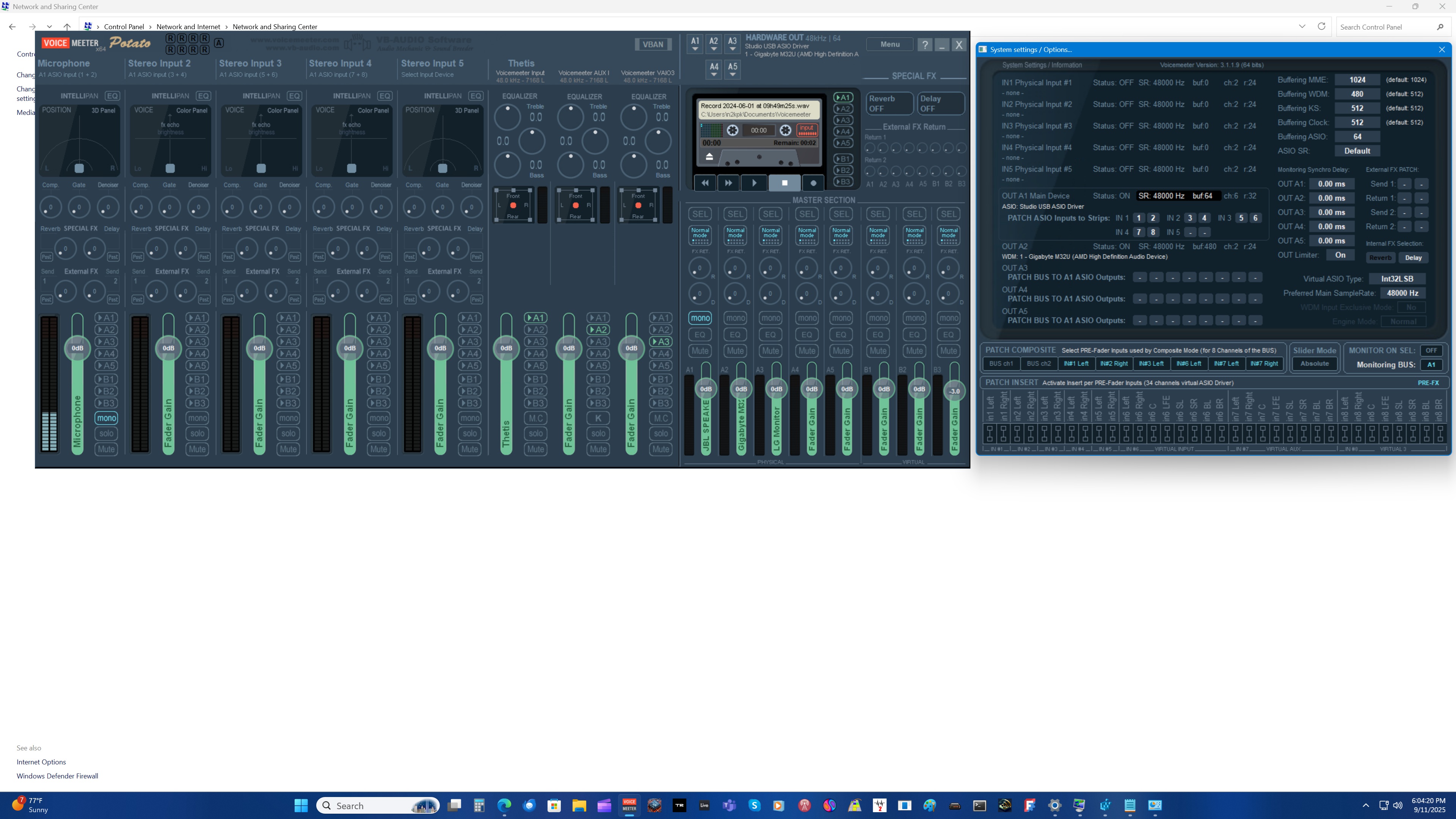Toggle mono on Microphone strip

pos(106,418)
